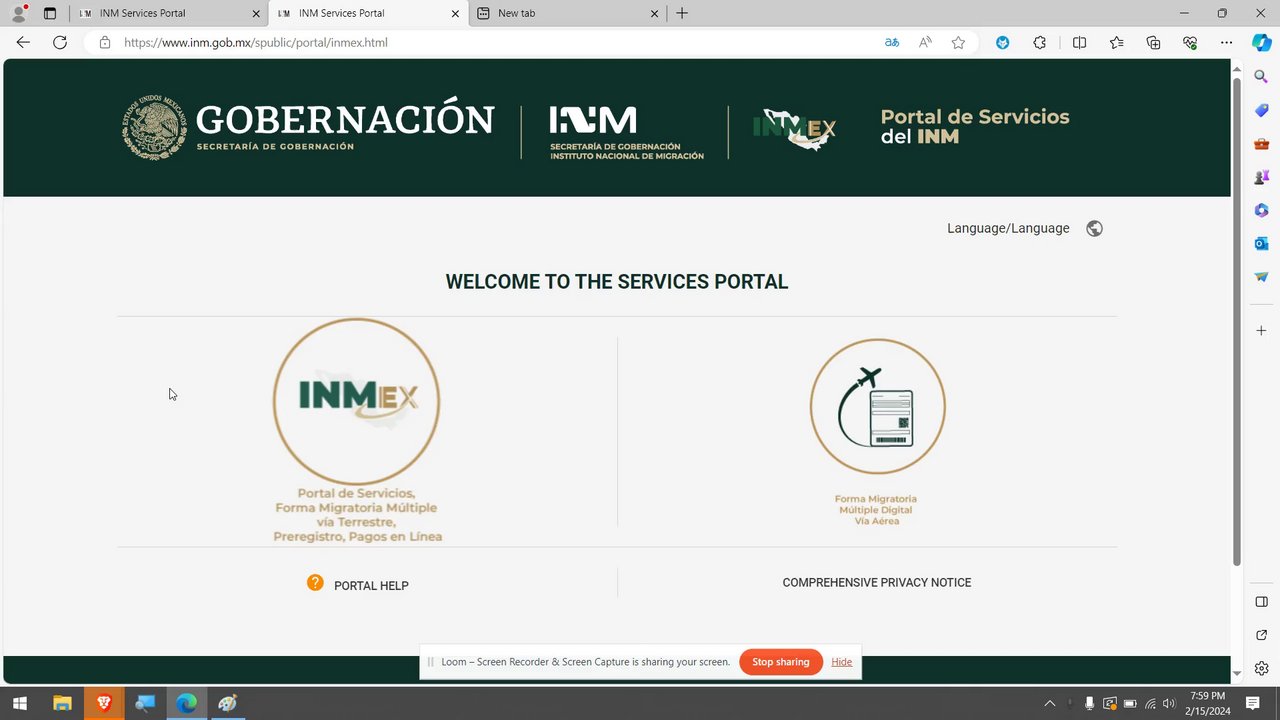Open the Portal de Servicios Forma Migratoria Terrestre caption
Image resolution: width=1280 pixels, height=720 pixels.
[x=357, y=515]
